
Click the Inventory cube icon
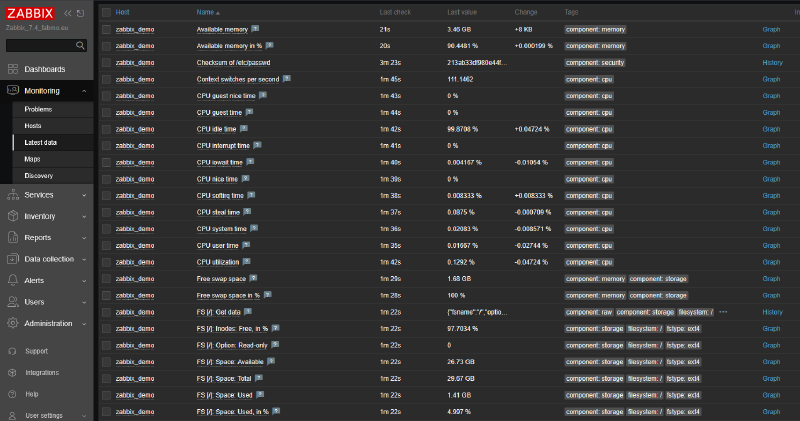[x=13, y=216]
